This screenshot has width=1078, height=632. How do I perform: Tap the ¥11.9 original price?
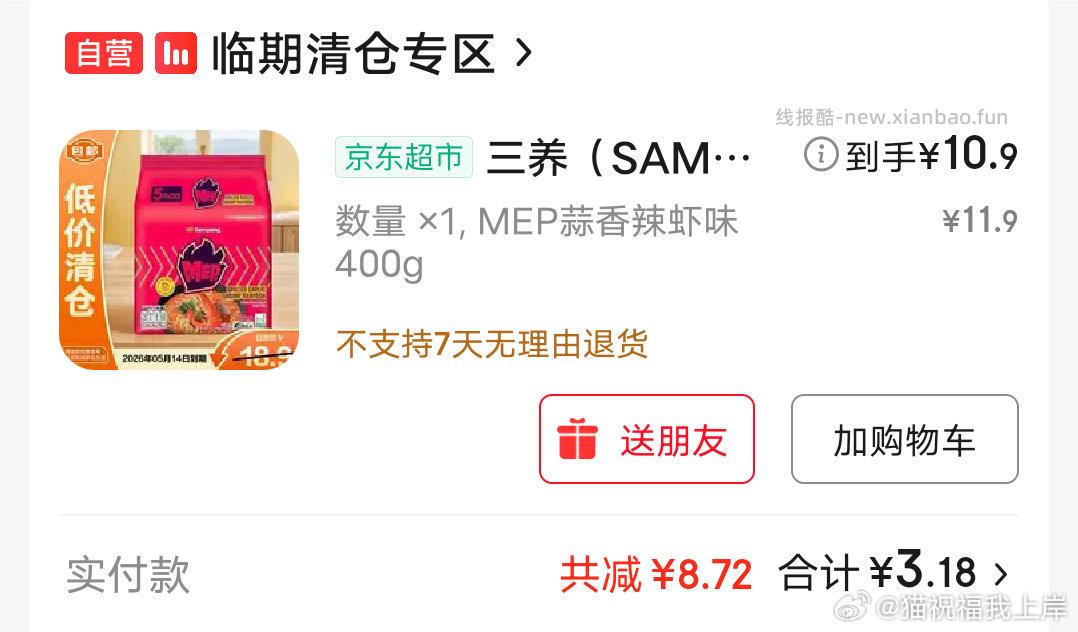[980, 220]
